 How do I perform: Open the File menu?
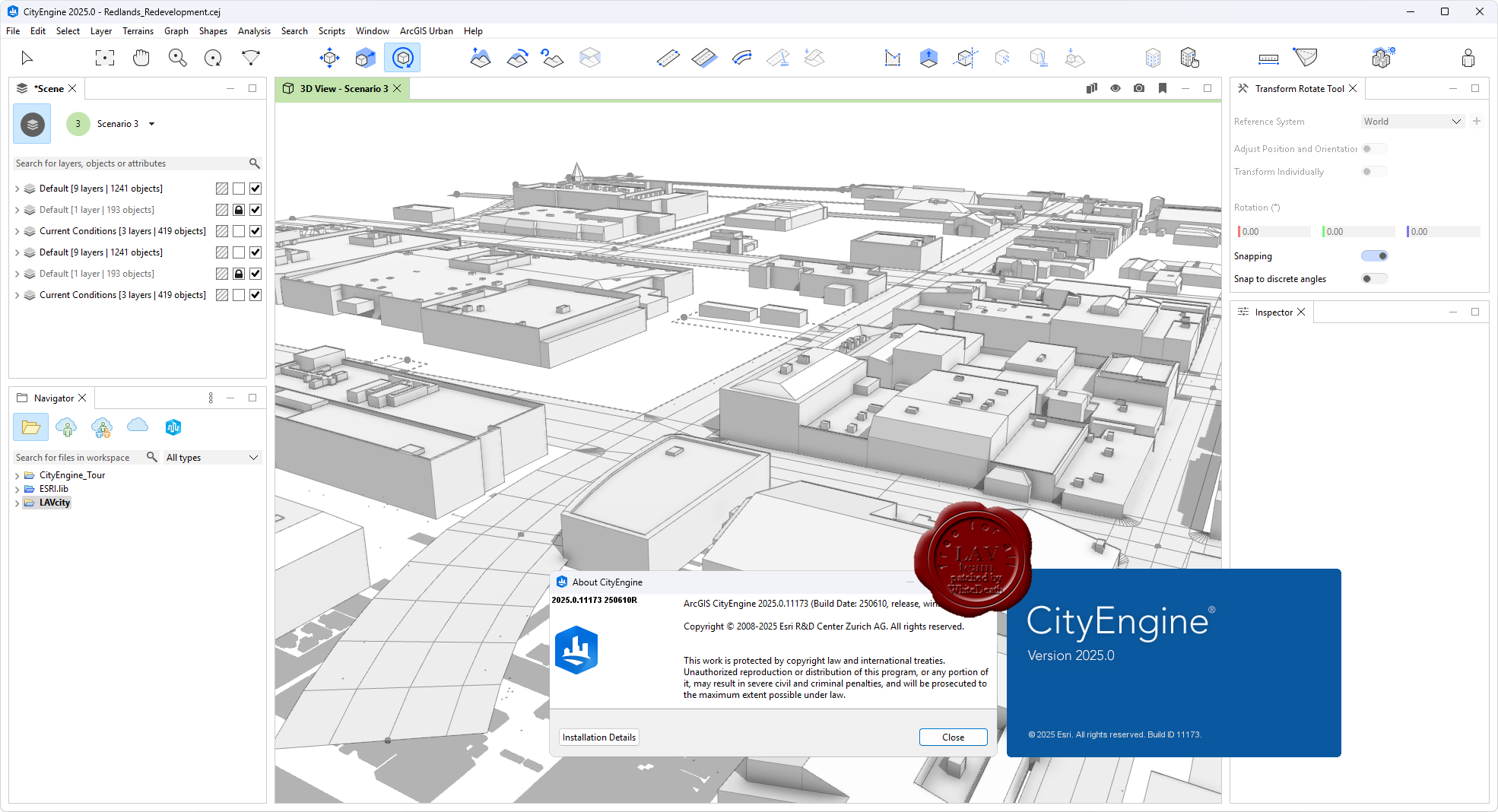pos(13,31)
